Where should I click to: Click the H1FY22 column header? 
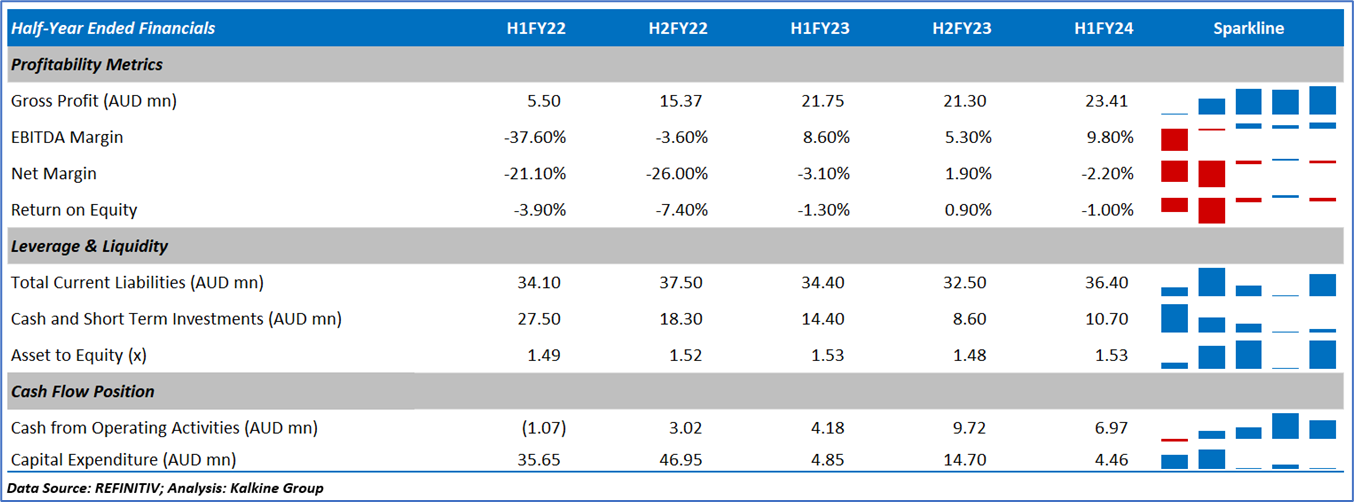(536, 29)
